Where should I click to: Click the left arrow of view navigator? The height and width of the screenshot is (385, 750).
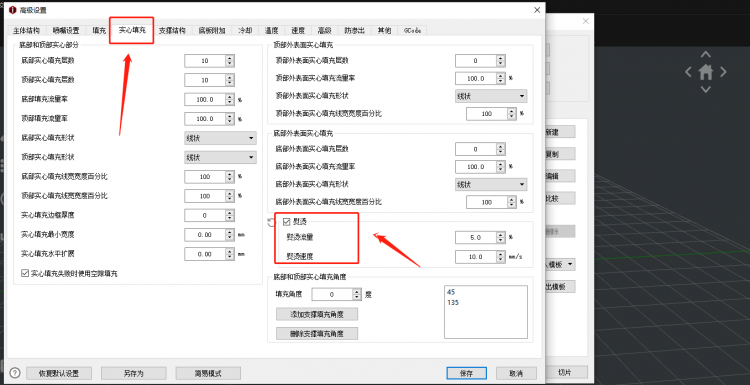(x=688, y=72)
